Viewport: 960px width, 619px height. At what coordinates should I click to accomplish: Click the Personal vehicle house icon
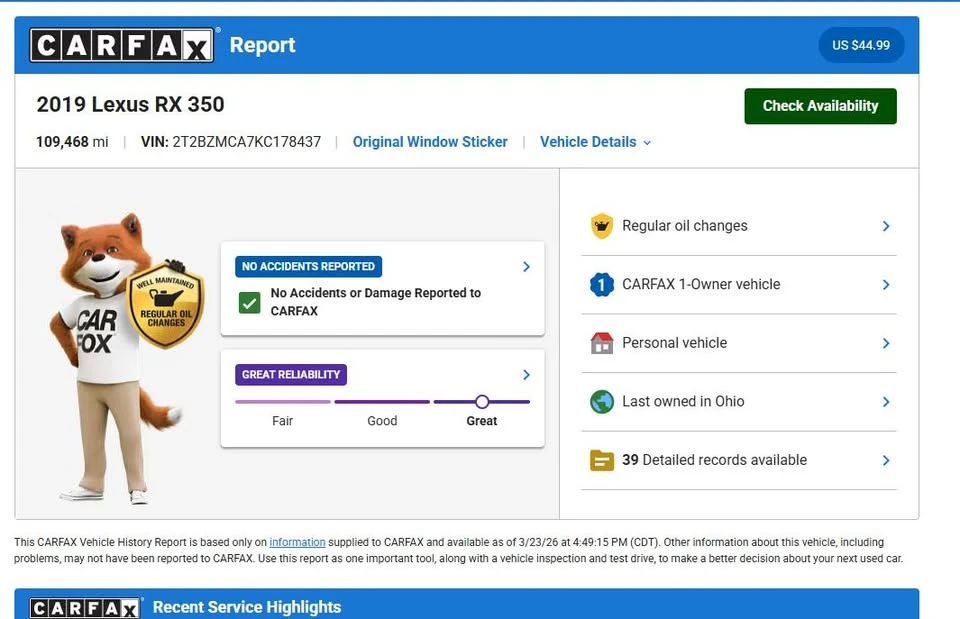(602, 343)
